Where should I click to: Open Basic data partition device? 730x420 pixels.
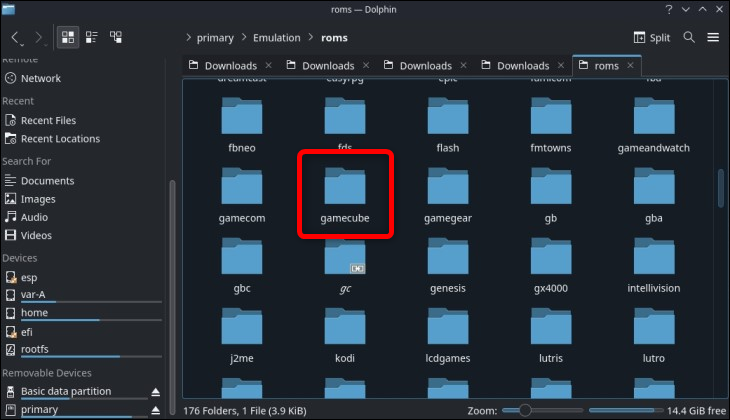tap(66, 392)
